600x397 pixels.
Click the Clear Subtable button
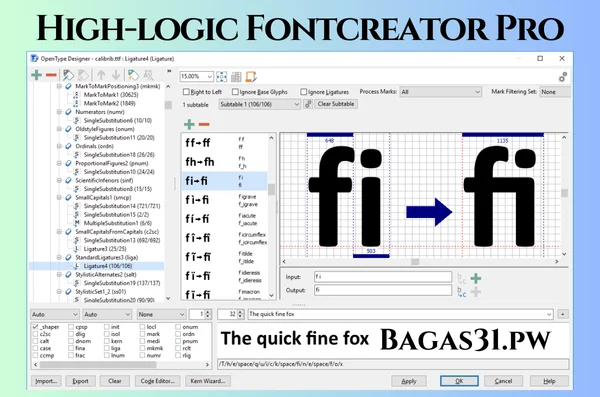click(336, 104)
